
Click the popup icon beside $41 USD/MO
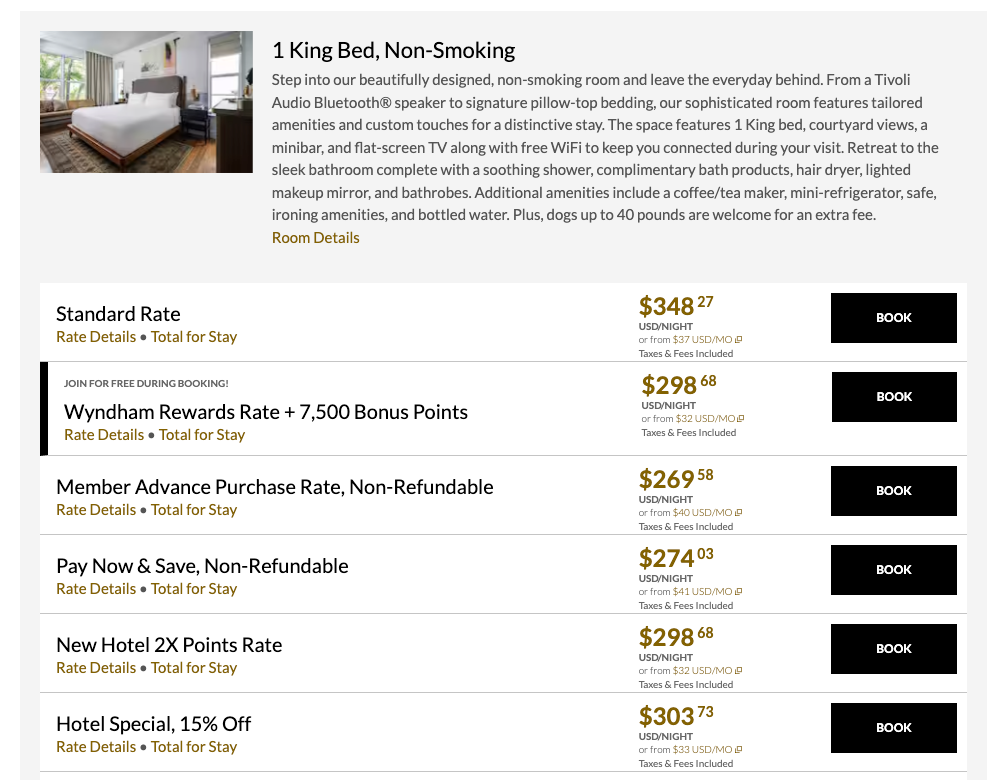coord(739,592)
